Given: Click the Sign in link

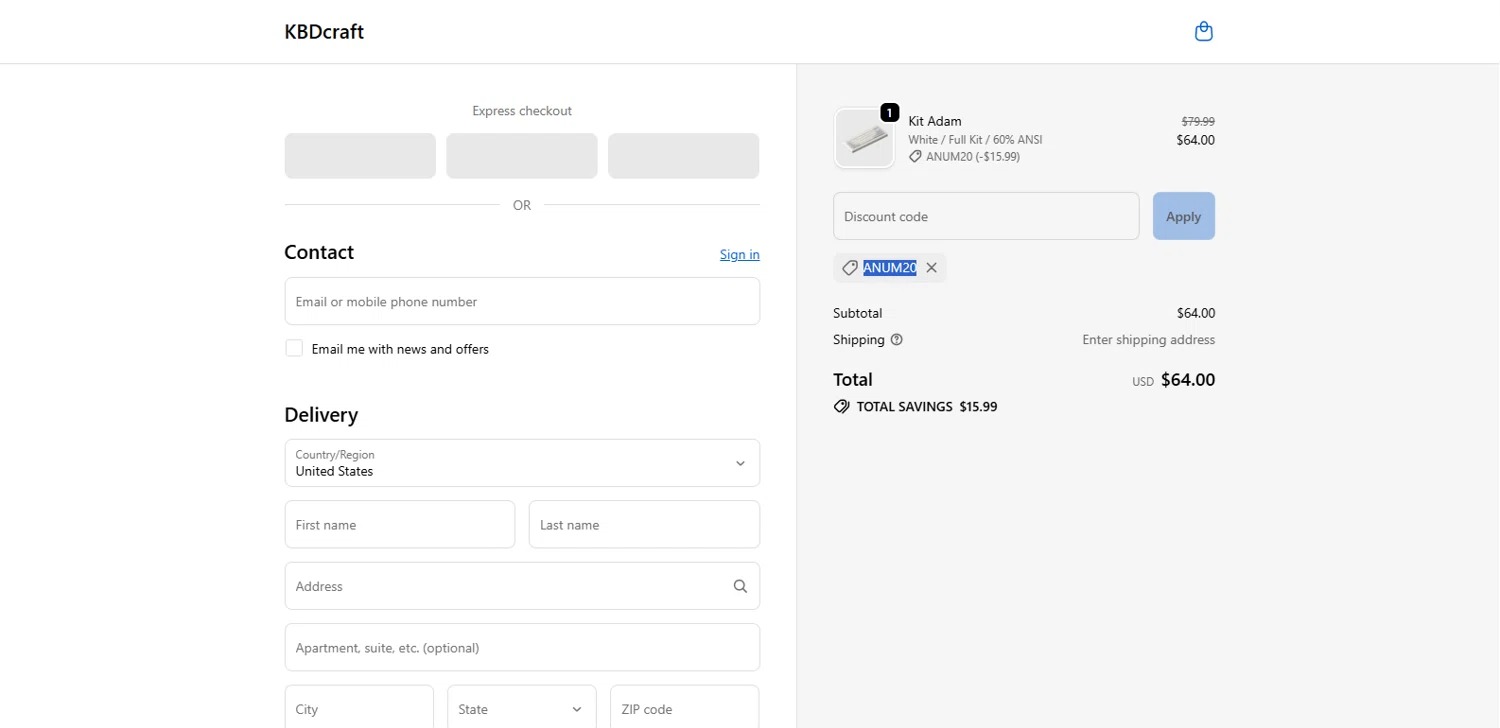Looking at the screenshot, I should click(739, 255).
